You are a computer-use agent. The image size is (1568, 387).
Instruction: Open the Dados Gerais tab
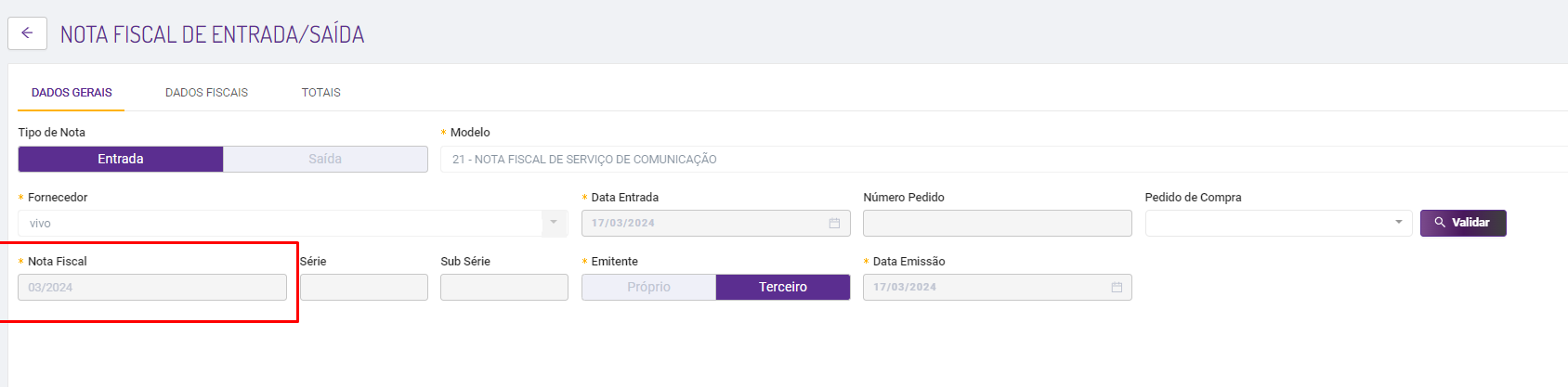[x=72, y=93]
